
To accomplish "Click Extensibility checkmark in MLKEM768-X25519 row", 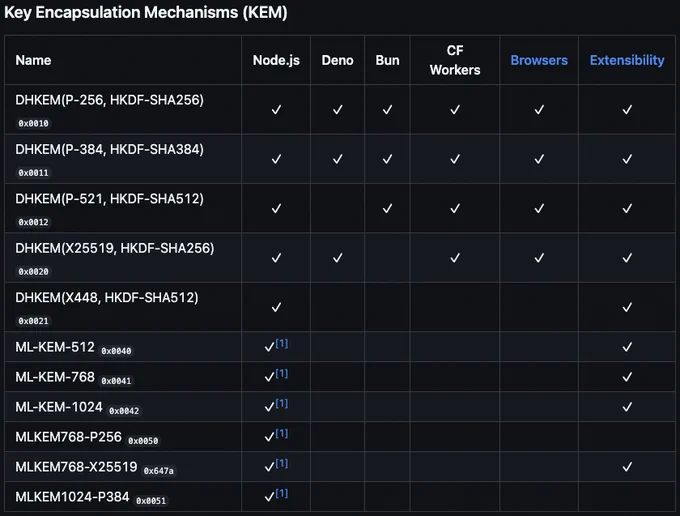I will pyautogui.click(x=627, y=467).
